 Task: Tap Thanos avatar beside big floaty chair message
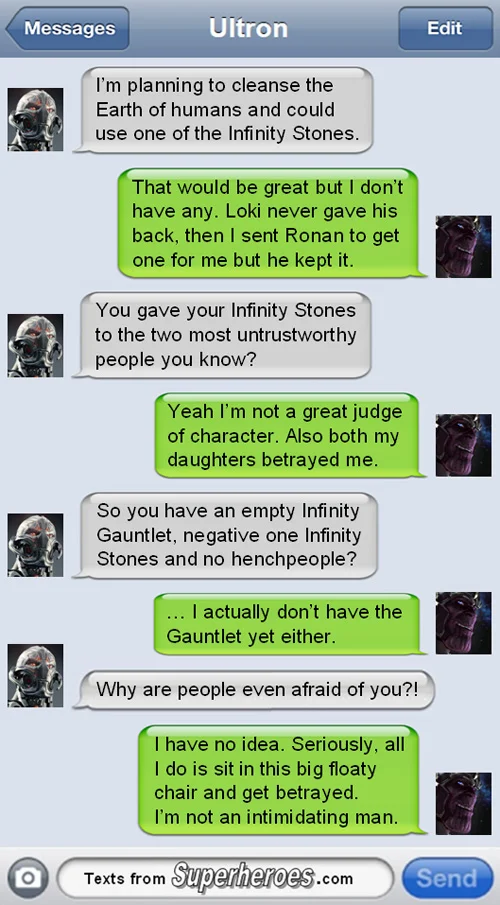[463, 803]
